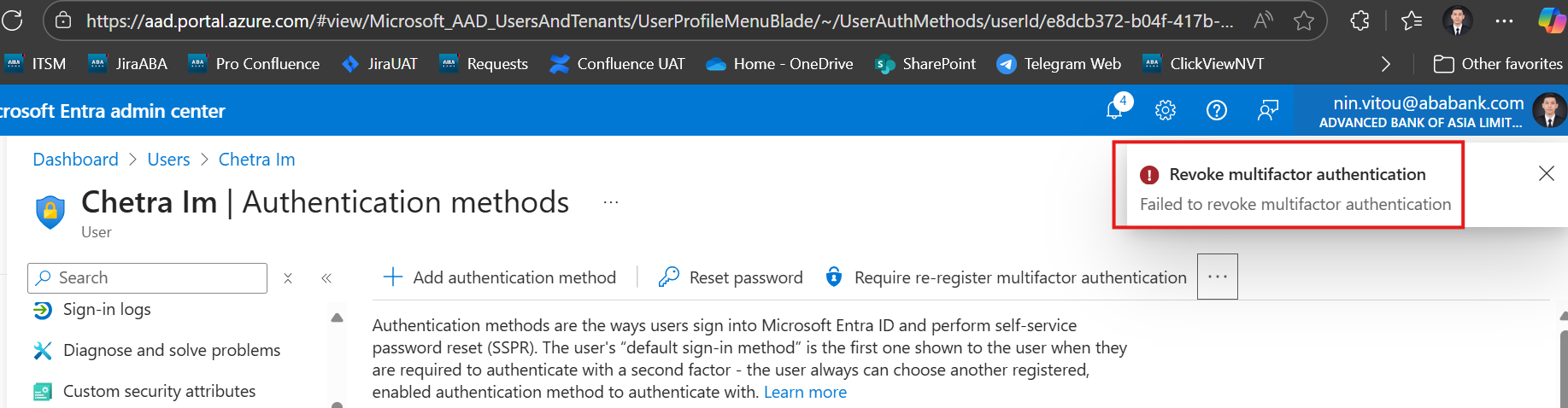Viewport: 1568px width, 408px height.
Task: Add this page to favorites star
Action: (x=1304, y=20)
